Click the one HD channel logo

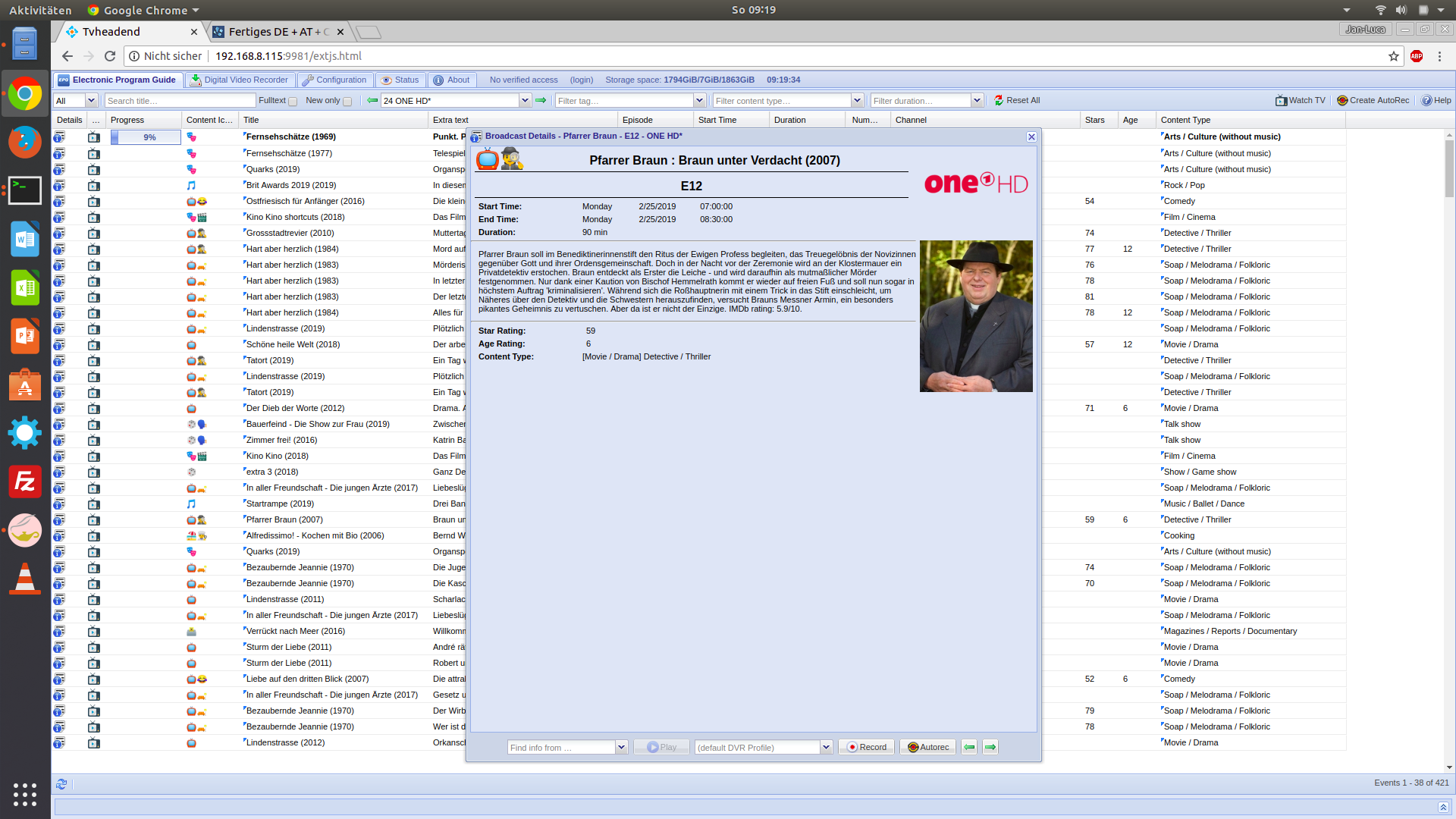976,183
